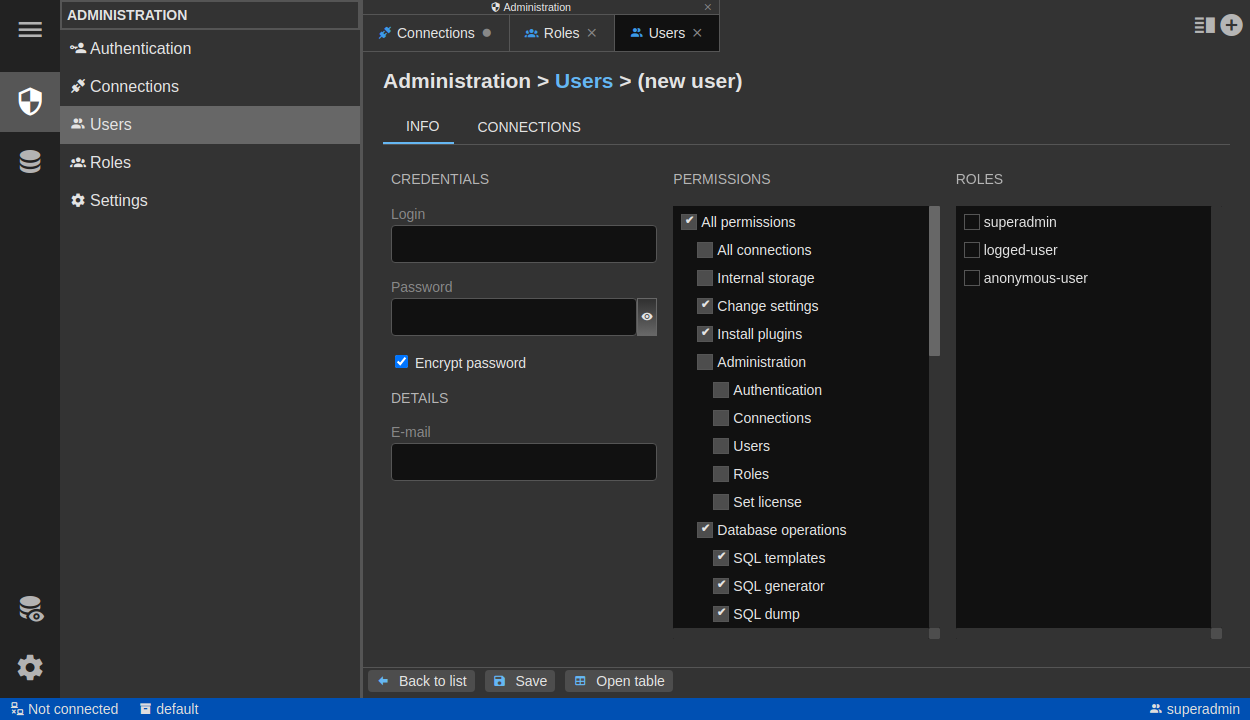Viewport: 1250px width, 720px height.
Task: Uncheck the Change settings permission
Action: point(705,306)
